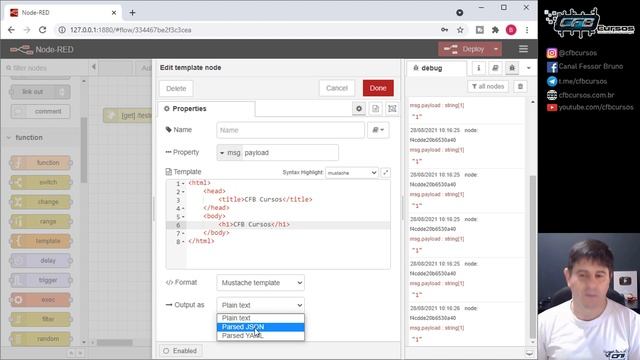This screenshot has height=360, width=640.
Task: Click Deploy button
Action: point(464,49)
